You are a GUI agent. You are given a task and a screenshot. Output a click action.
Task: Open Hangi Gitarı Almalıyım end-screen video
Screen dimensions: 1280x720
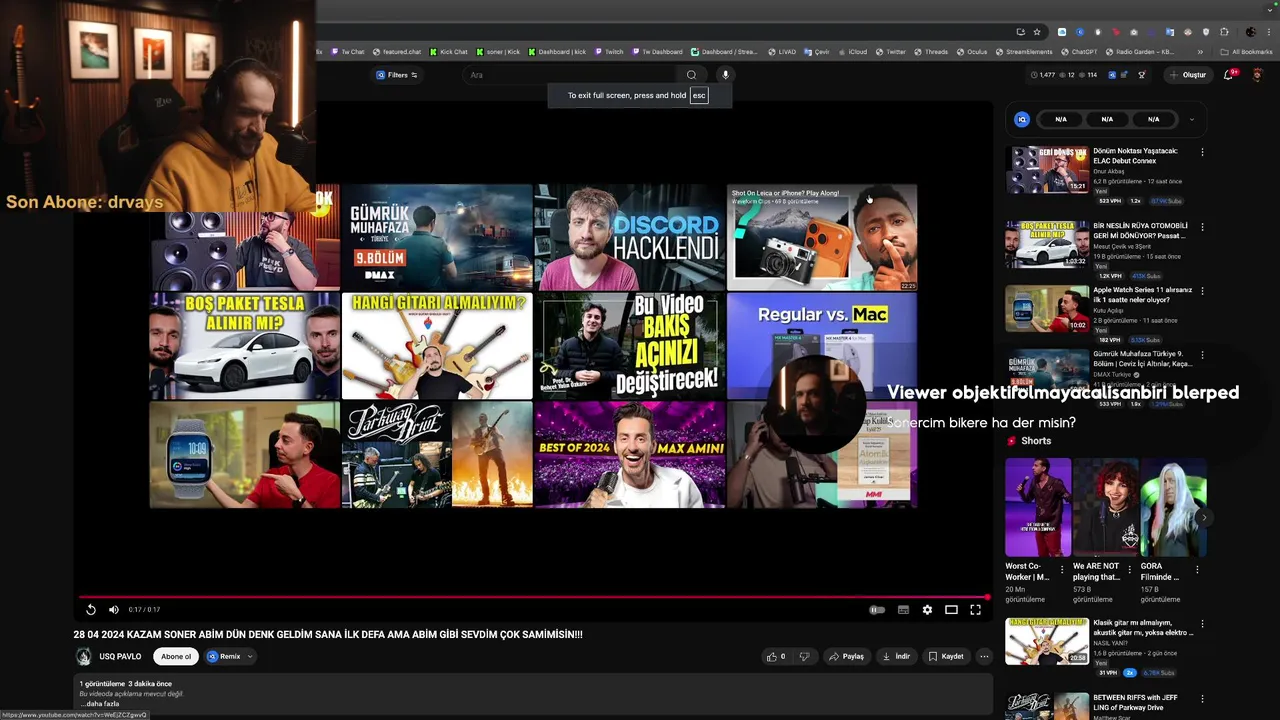coord(437,346)
